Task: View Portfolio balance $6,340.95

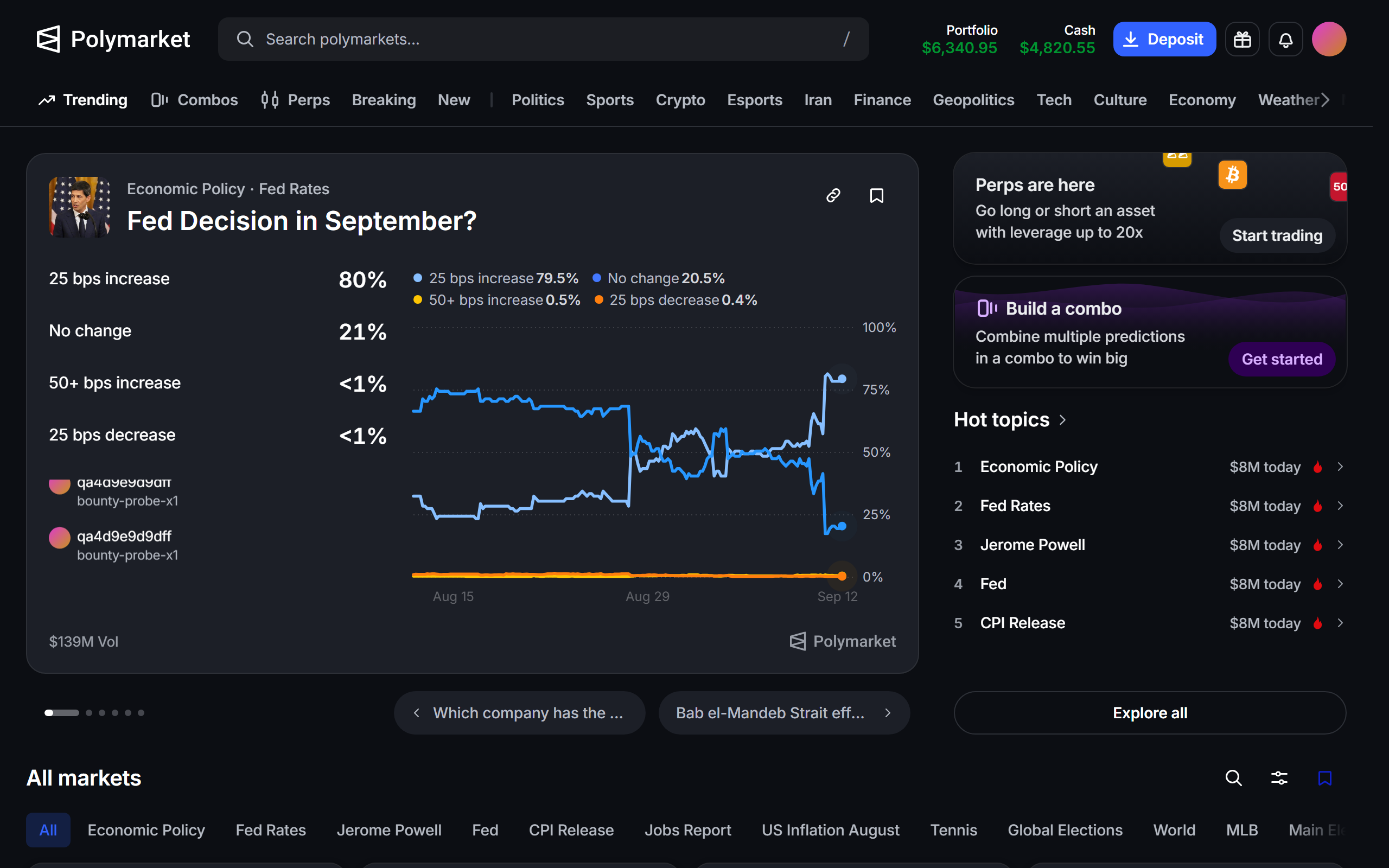Action: (x=960, y=39)
